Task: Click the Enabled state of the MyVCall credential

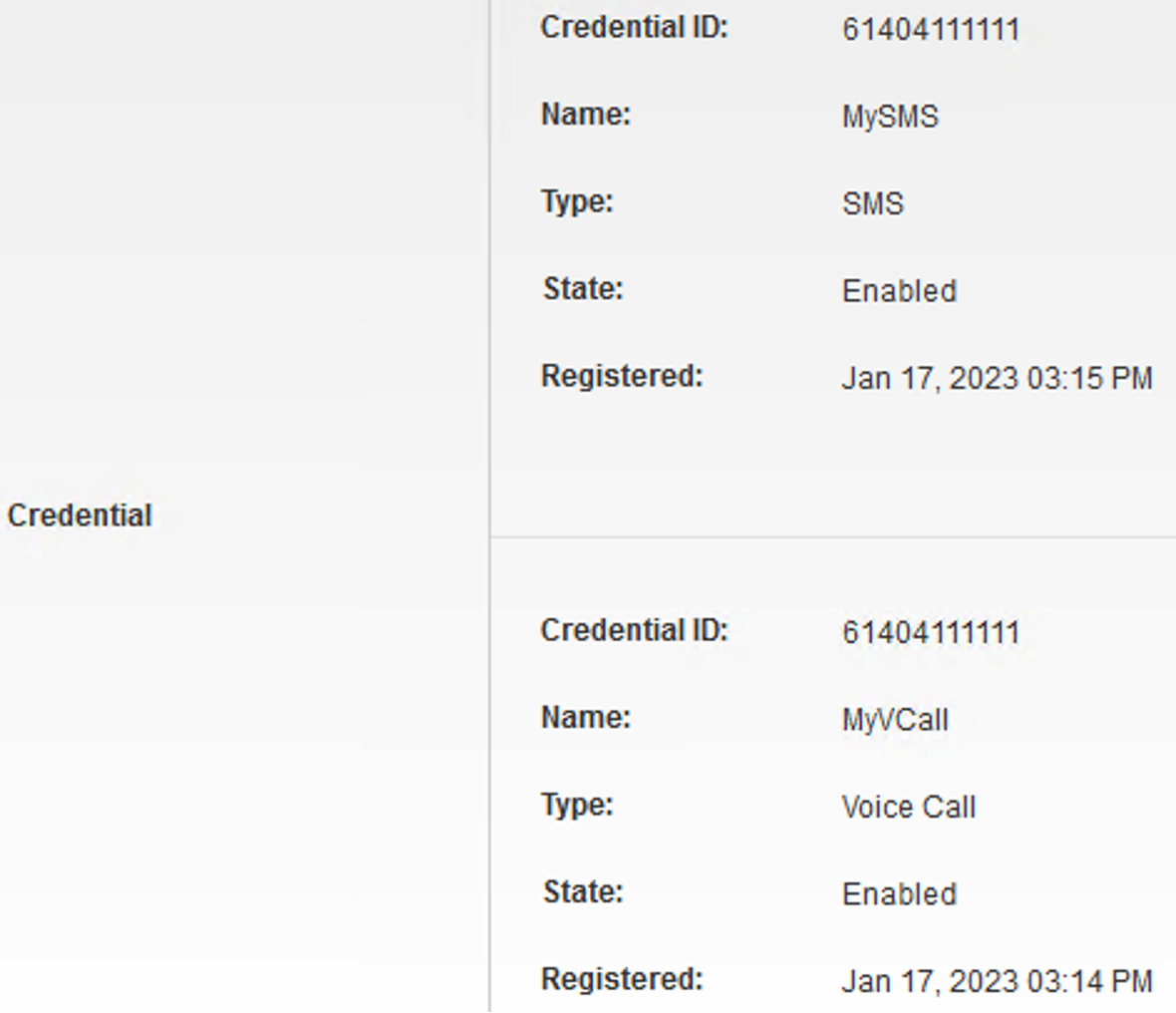Action: point(899,894)
